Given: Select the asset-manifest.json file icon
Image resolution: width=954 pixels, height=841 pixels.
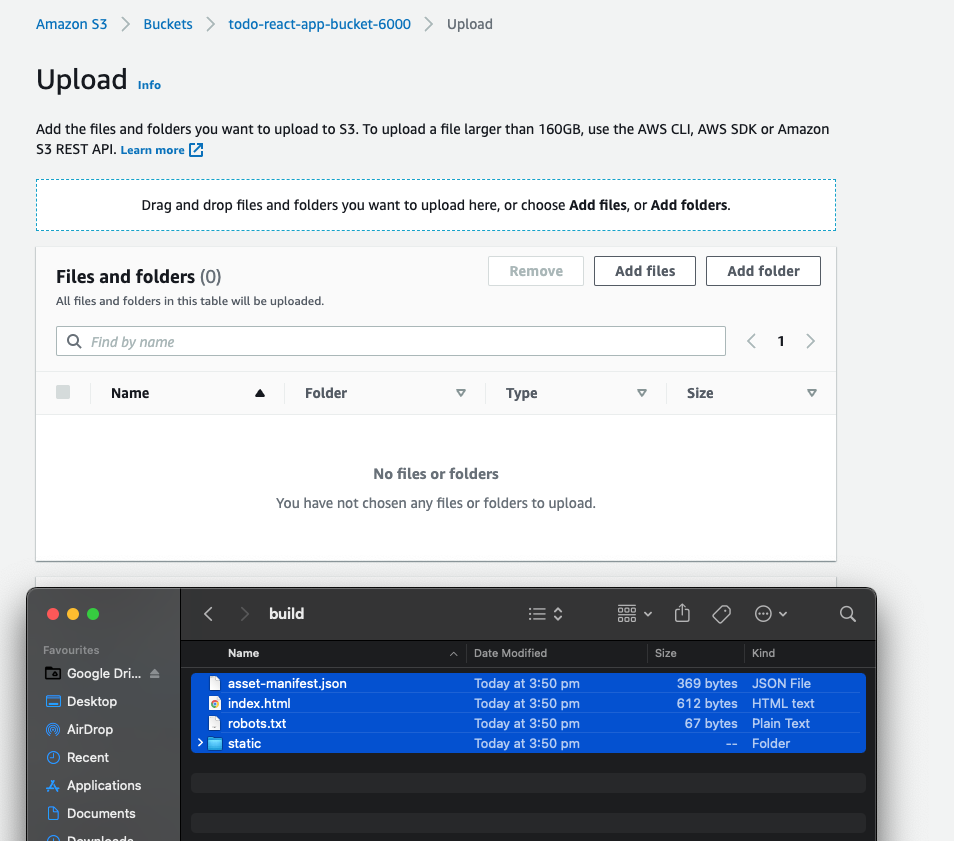Looking at the screenshot, I should pos(215,683).
